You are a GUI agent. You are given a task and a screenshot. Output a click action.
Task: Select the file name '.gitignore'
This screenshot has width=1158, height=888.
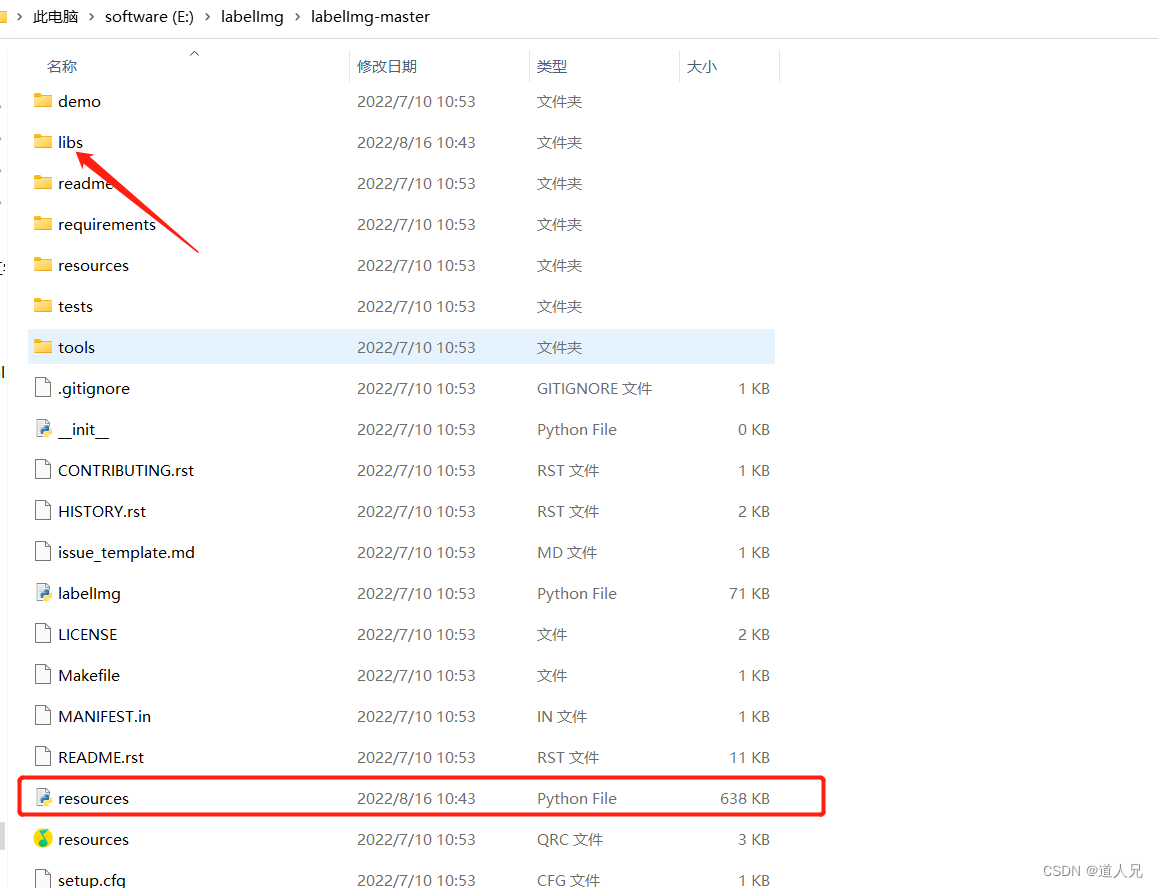point(94,389)
